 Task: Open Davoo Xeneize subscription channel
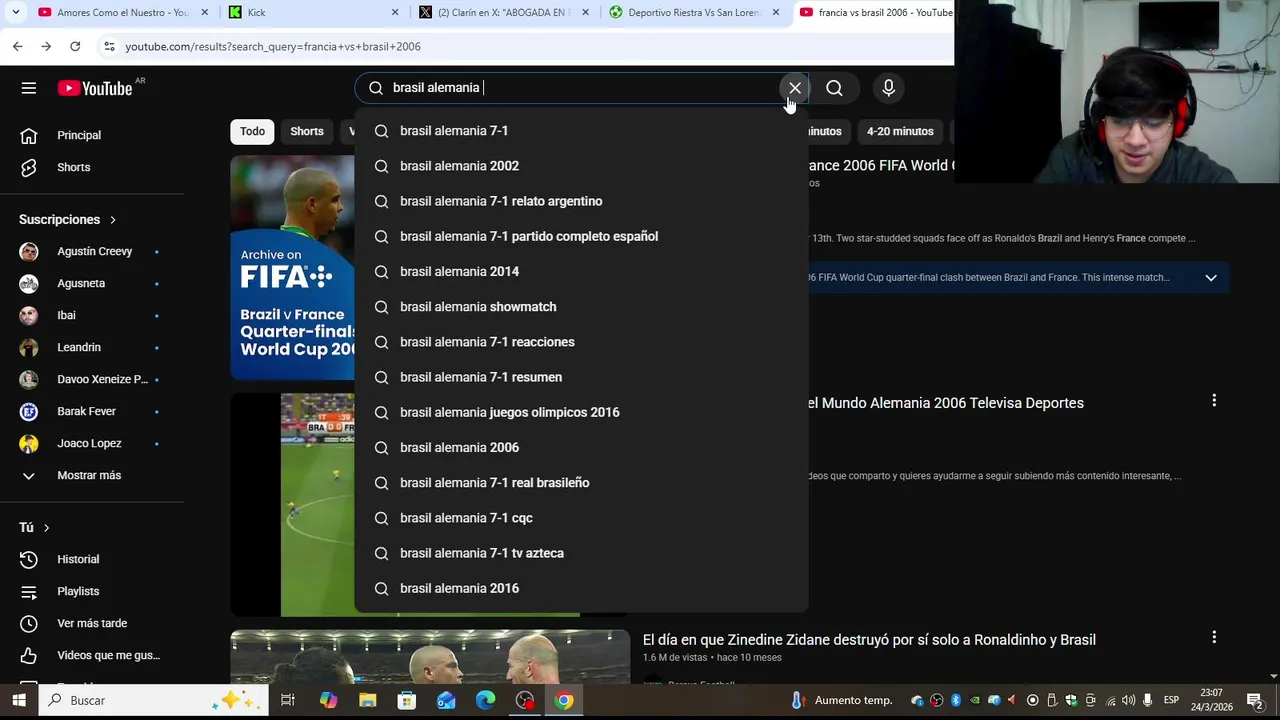coord(90,379)
